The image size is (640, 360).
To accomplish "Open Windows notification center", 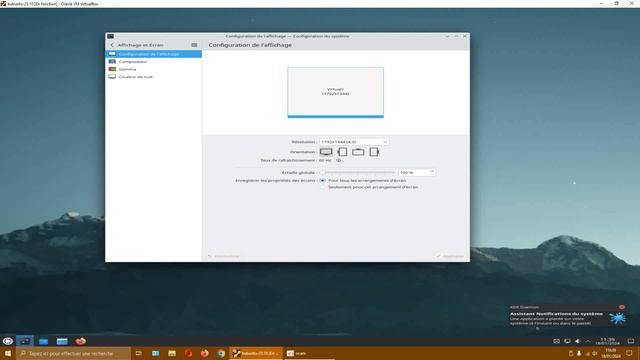I will pyautogui.click(x=629, y=353).
